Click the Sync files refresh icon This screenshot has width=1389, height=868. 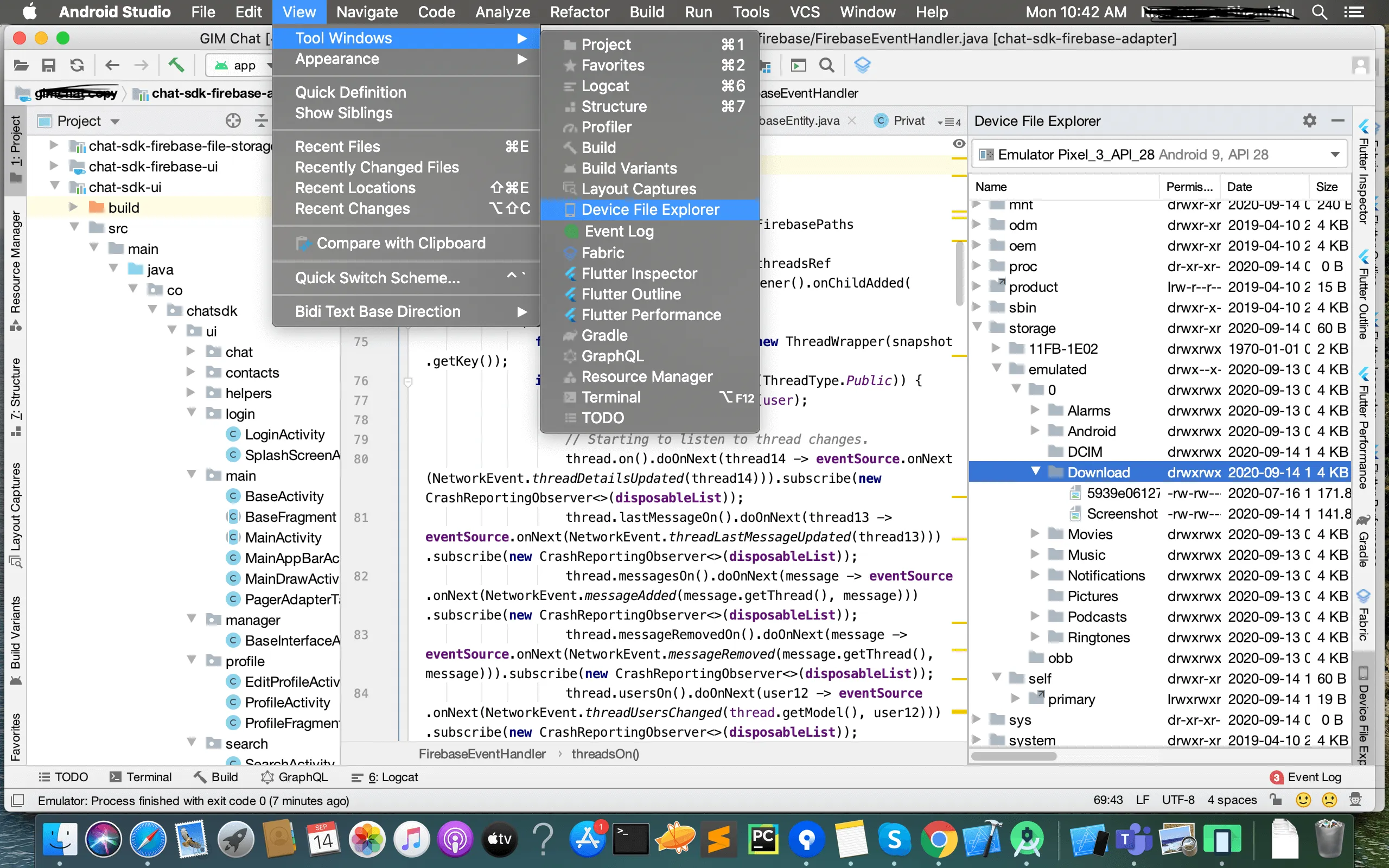77,66
